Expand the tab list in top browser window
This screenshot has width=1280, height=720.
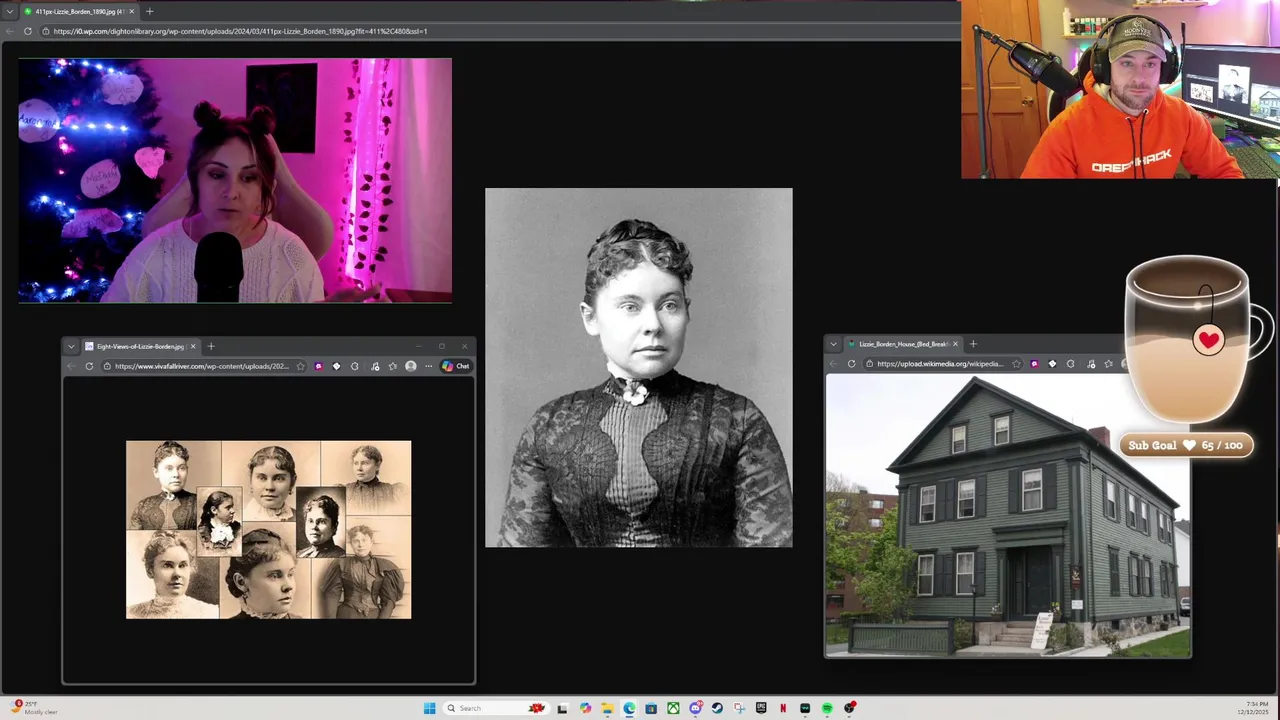tap(10, 11)
